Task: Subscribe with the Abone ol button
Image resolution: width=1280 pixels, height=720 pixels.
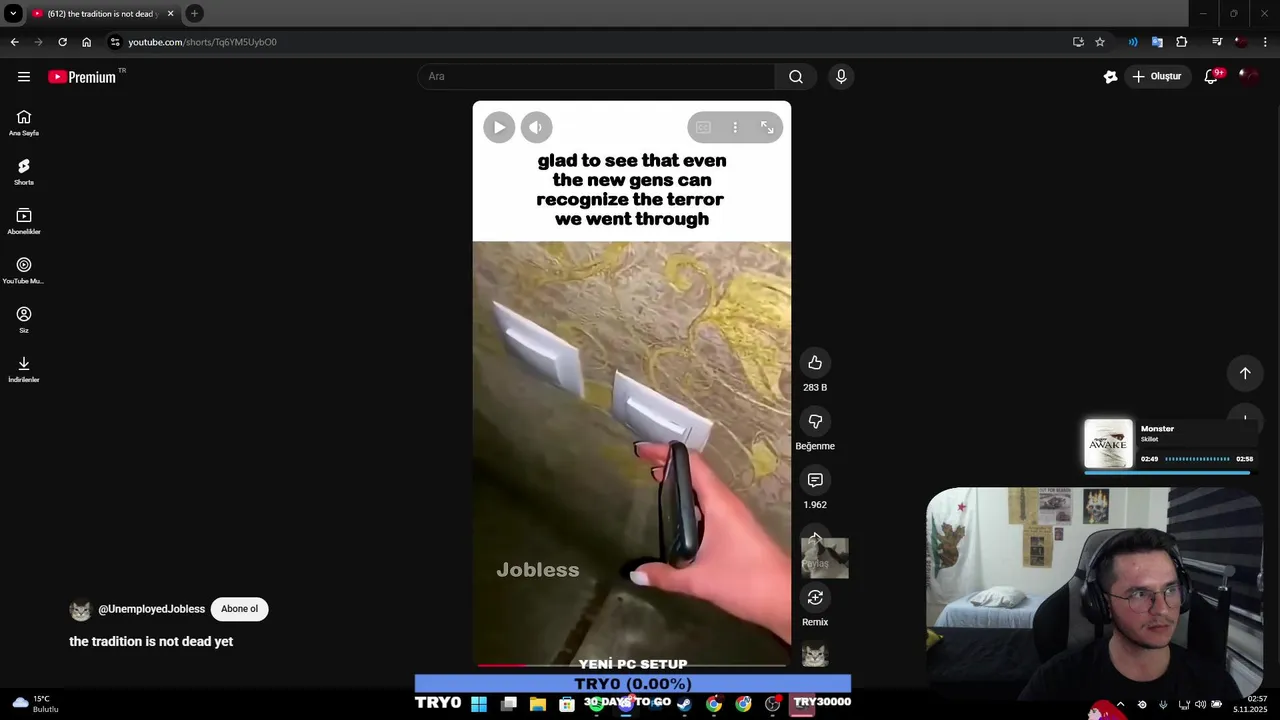Action: pyautogui.click(x=239, y=609)
